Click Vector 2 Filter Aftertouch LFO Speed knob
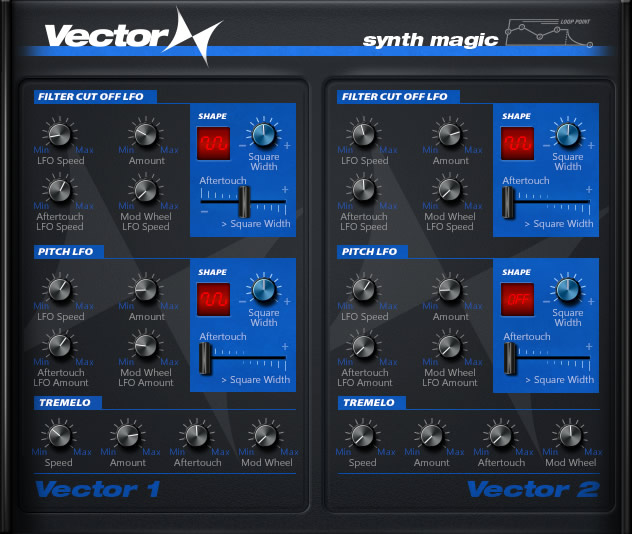This screenshot has width=632, height=534. [364, 190]
